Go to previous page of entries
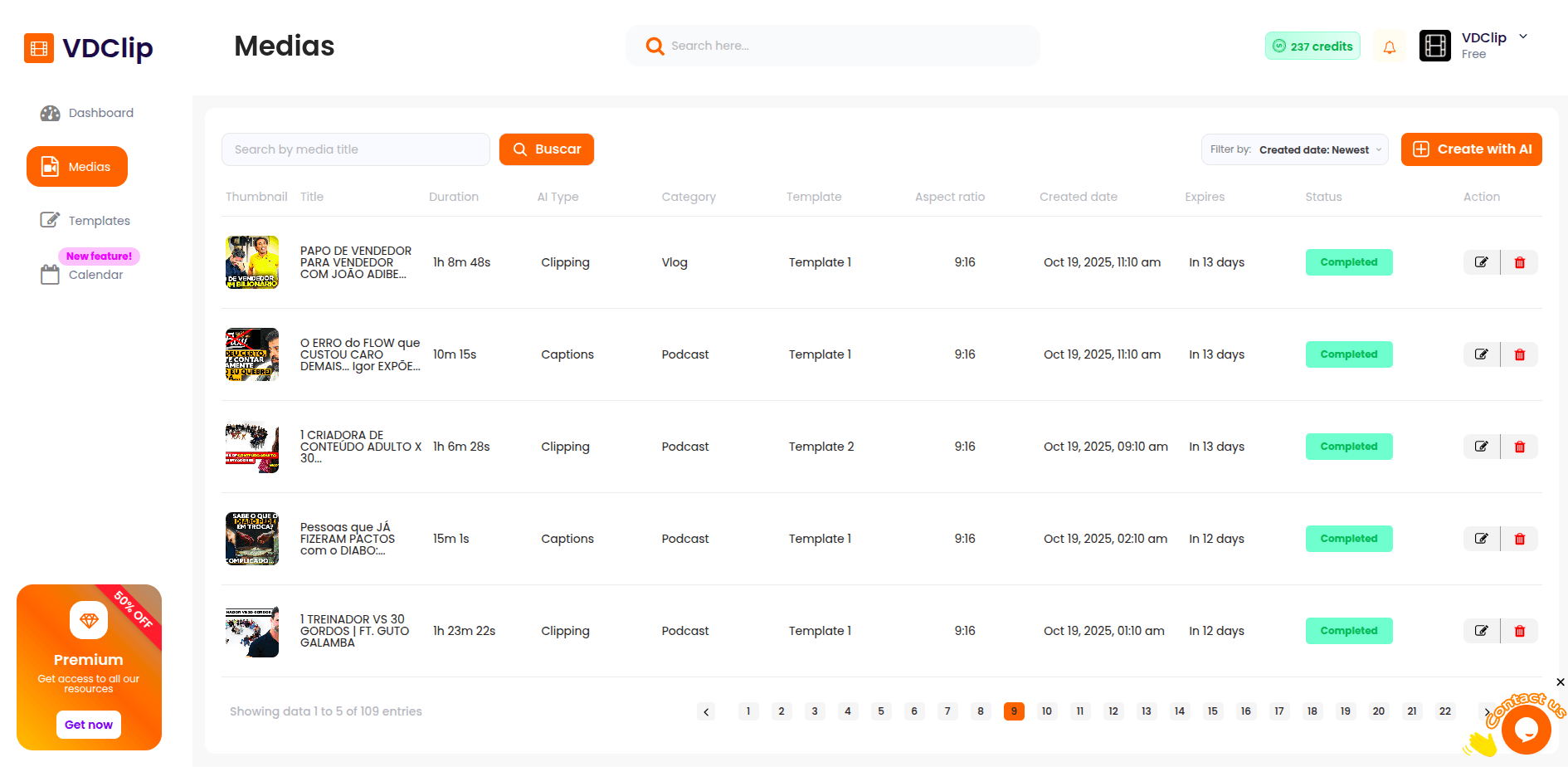The image size is (1568, 767). click(x=706, y=711)
